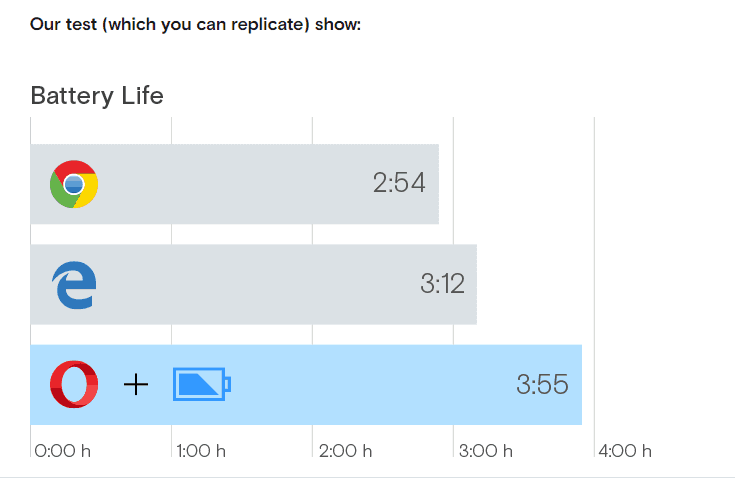The image size is (735, 490).
Task: Click the Battery Life chart title
Action: [x=97, y=96]
